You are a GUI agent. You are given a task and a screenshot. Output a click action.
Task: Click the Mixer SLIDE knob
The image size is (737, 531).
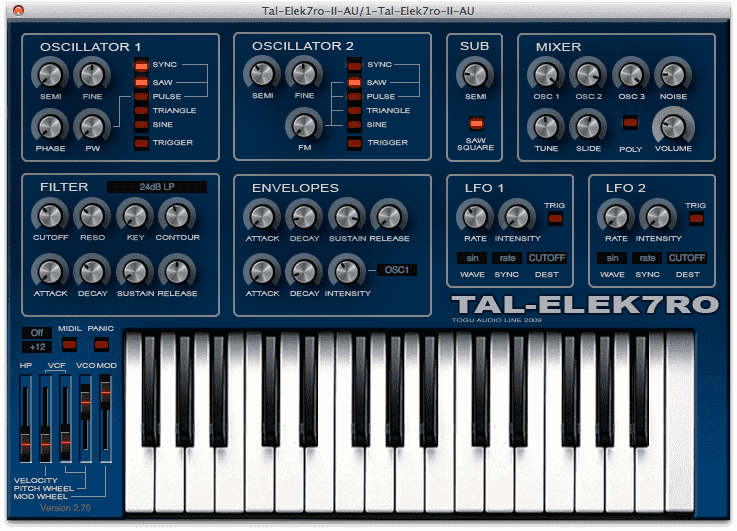[x=588, y=127]
